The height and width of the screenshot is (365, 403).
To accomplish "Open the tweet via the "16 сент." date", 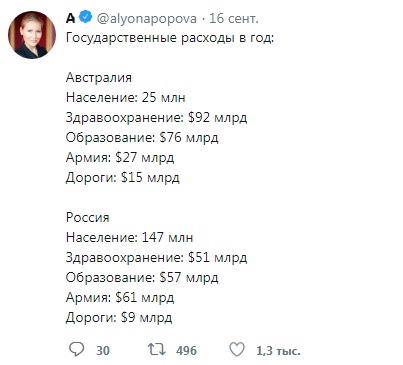I will [x=234, y=18].
